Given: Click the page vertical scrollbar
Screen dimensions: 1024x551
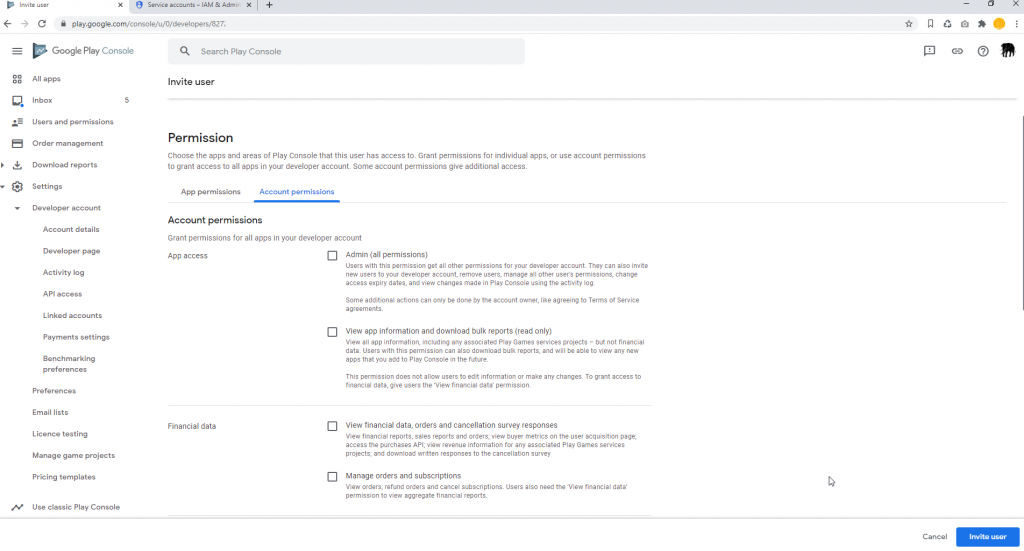Looking at the screenshot, I should (x=1021, y=213).
